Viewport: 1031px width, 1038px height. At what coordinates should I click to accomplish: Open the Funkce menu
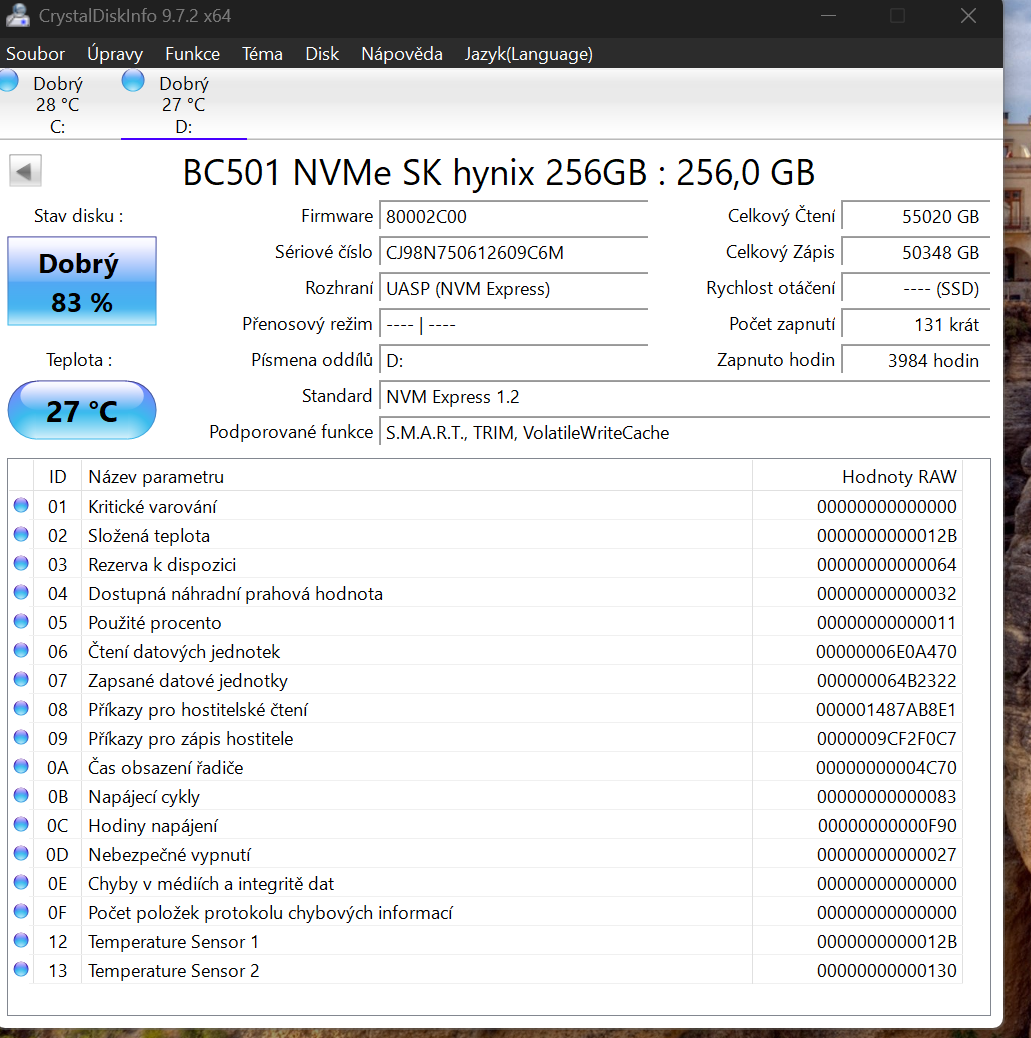[x=192, y=54]
